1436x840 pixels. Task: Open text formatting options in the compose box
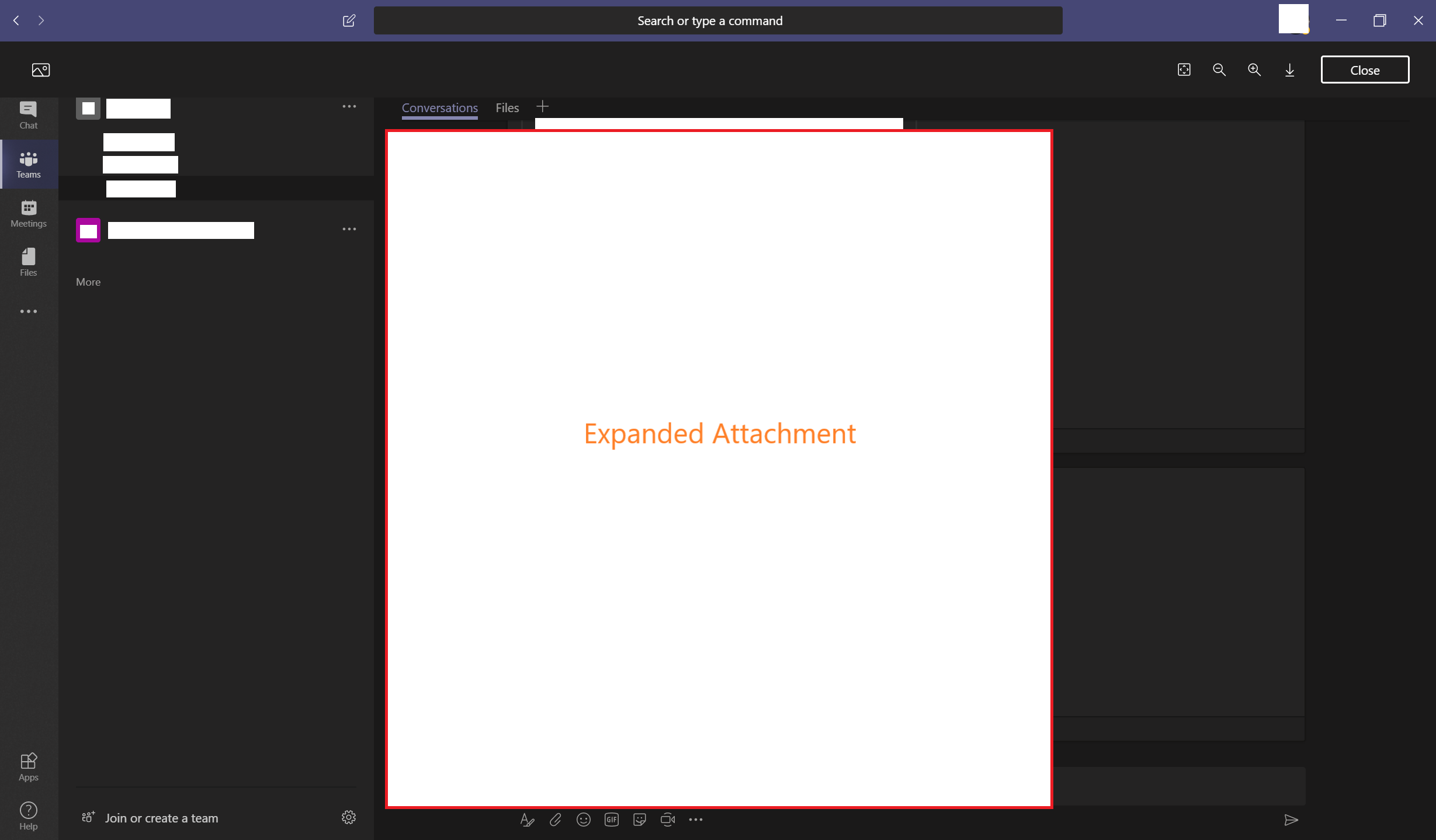point(527,820)
